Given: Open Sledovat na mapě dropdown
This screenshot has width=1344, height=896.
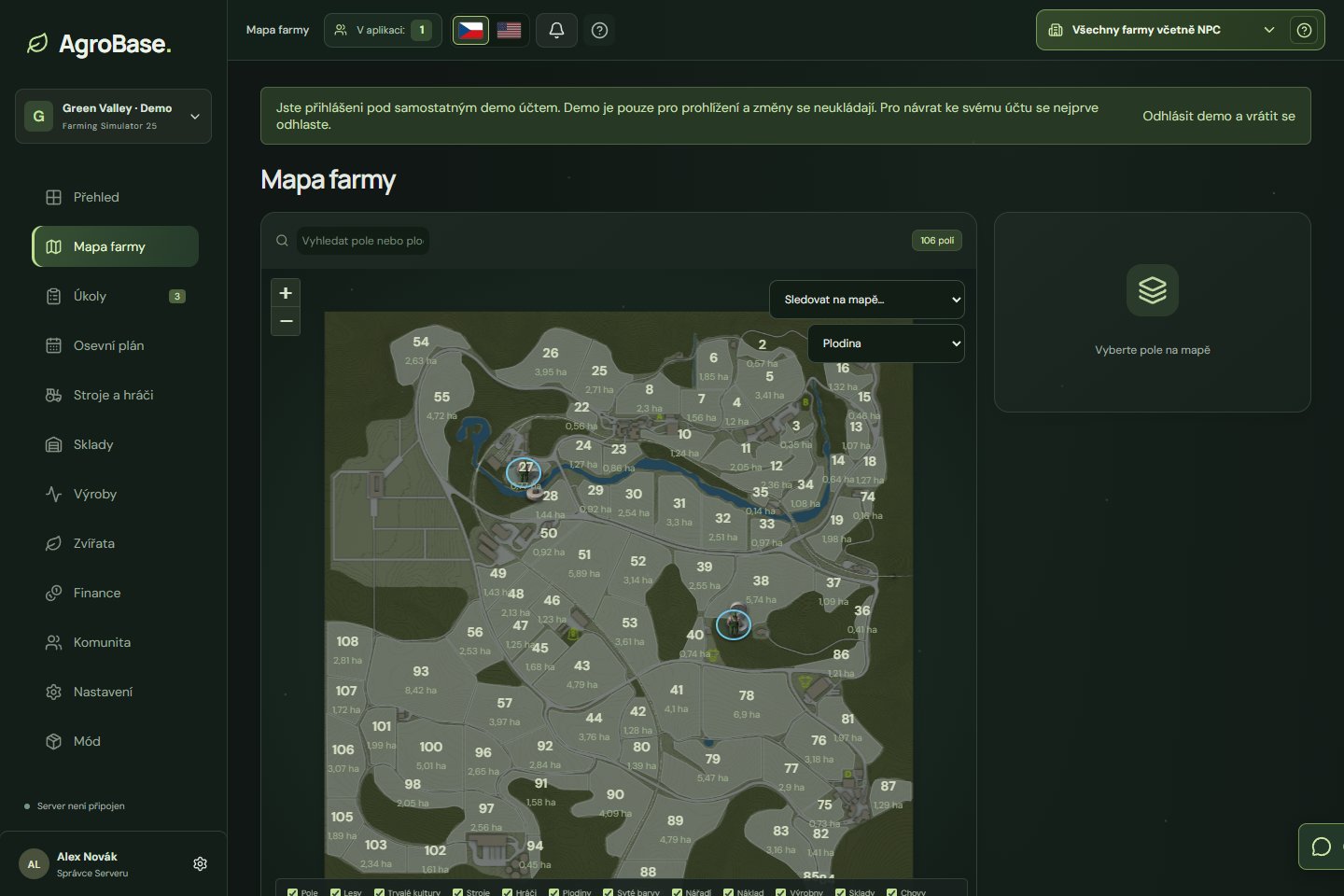Looking at the screenshot, I should [867, 300].
